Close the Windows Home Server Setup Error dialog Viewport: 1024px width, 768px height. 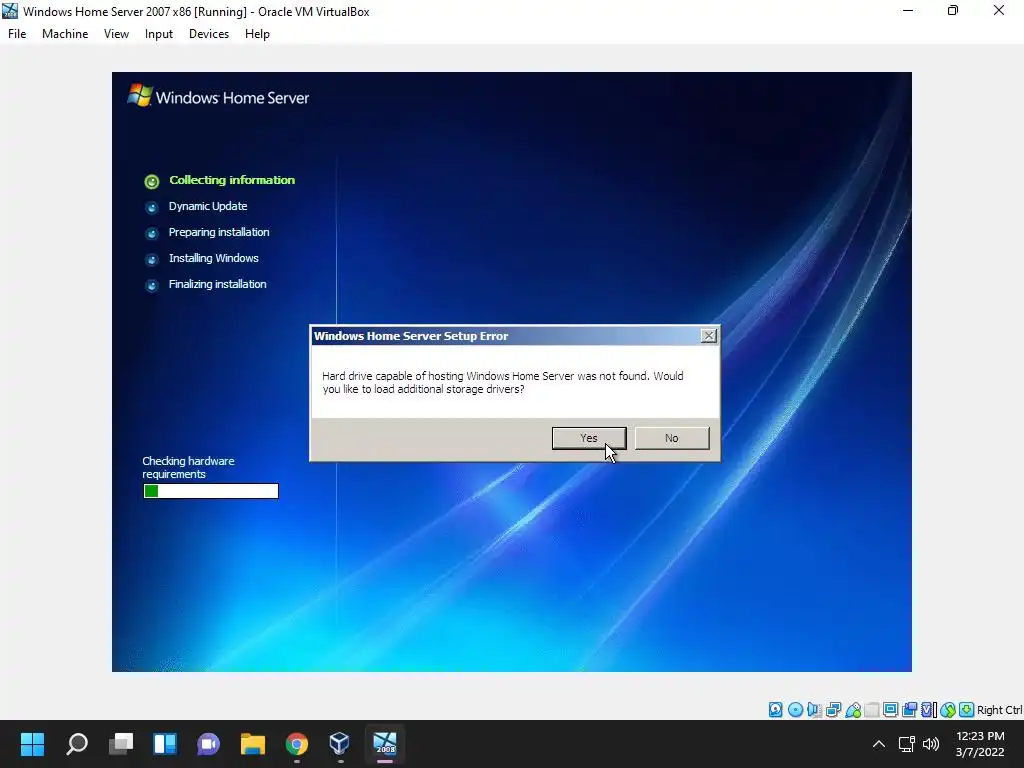click(709, 336)
